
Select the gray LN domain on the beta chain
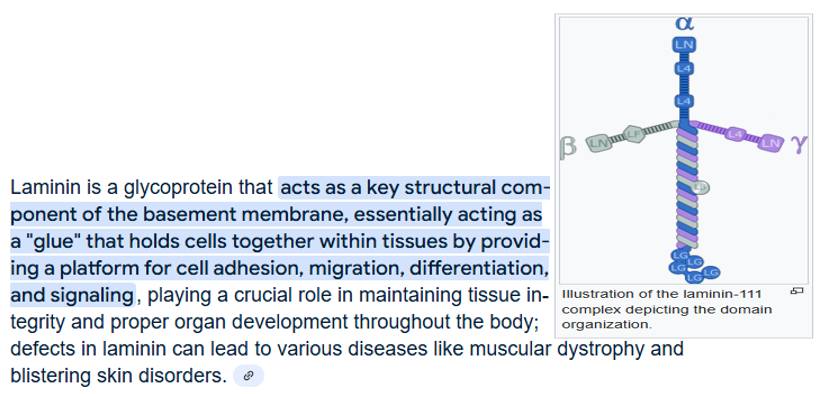(599, 142)
